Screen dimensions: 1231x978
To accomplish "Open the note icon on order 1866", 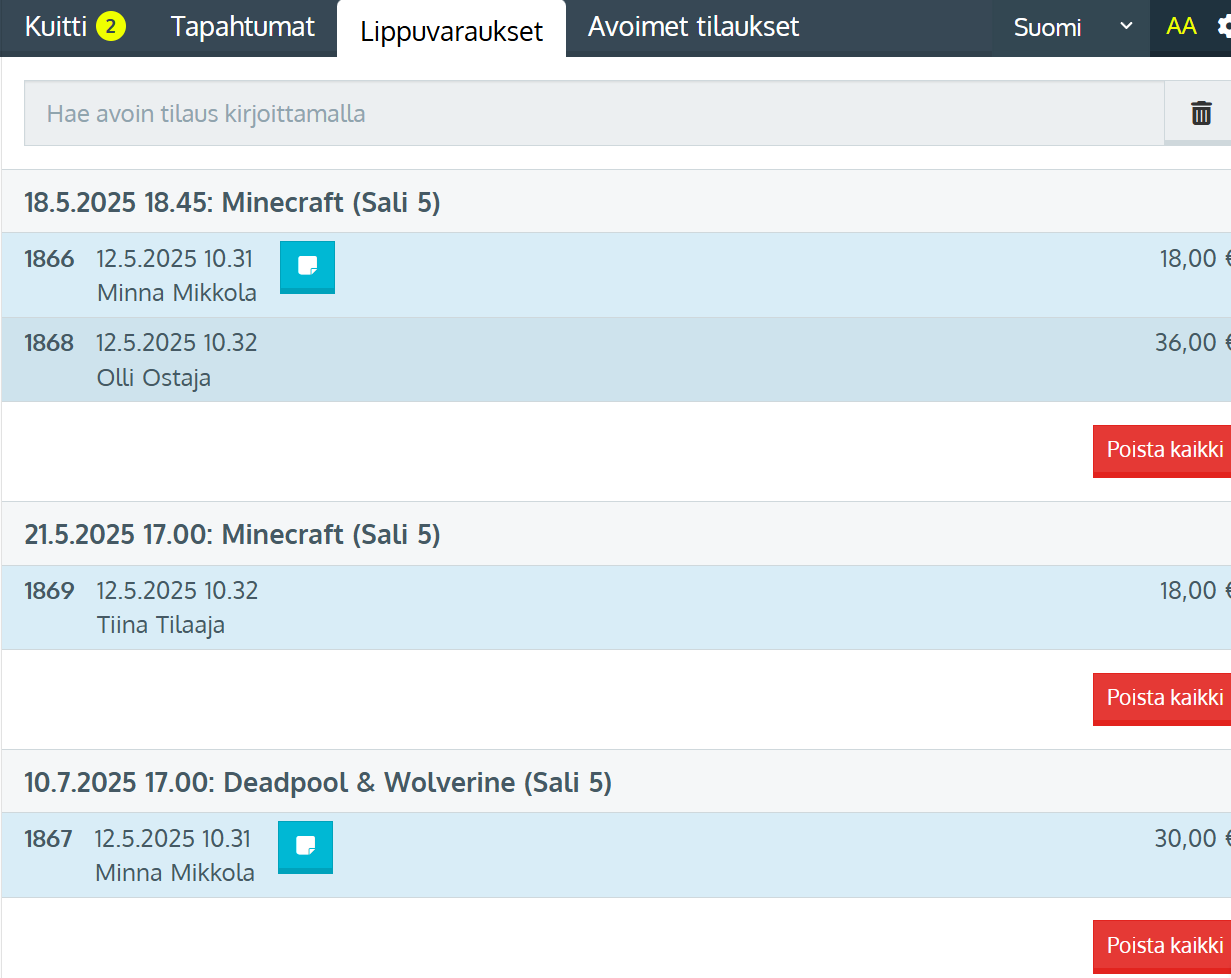I will 307,267.
